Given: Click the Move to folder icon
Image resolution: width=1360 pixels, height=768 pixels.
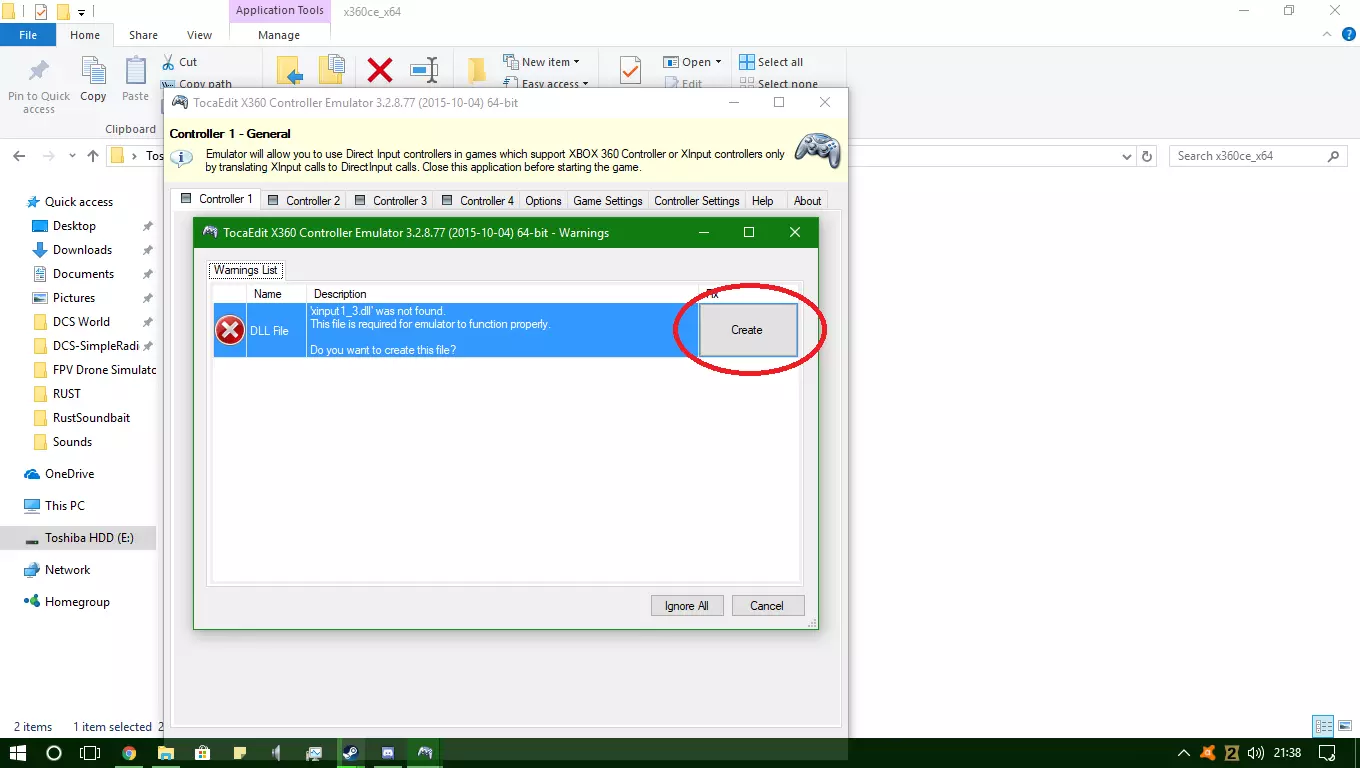Looking at the screenshot, I should [290, 70].
